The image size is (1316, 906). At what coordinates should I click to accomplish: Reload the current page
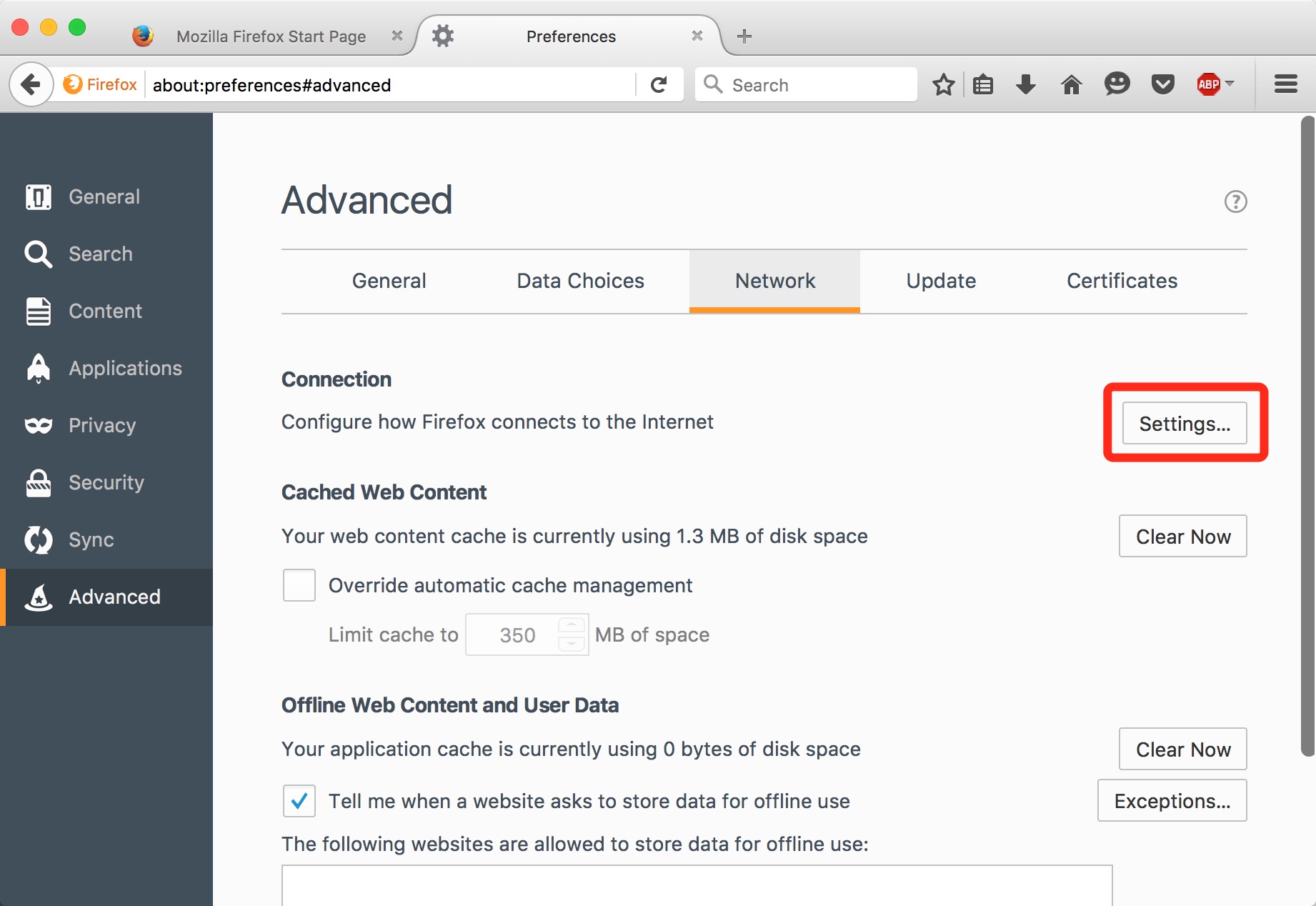point(659,85)
